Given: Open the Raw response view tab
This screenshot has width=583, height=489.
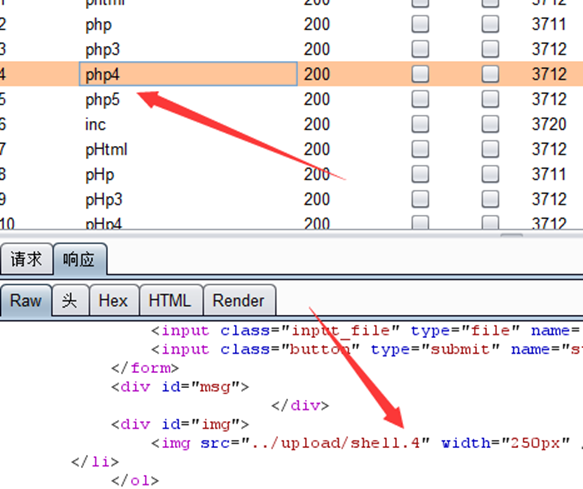Looking at the screenshot, I should tap(26, 300).
